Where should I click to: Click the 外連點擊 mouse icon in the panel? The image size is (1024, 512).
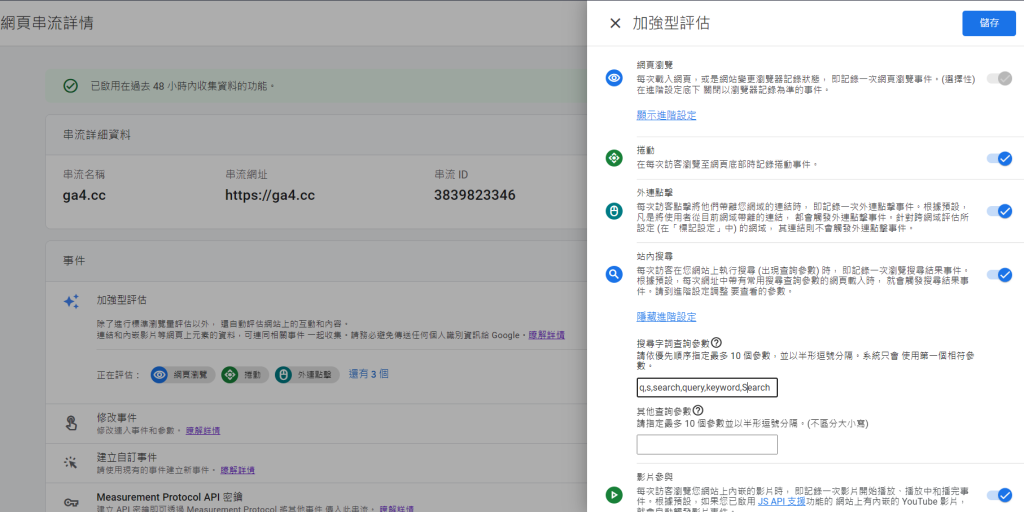tap(614, 211)
